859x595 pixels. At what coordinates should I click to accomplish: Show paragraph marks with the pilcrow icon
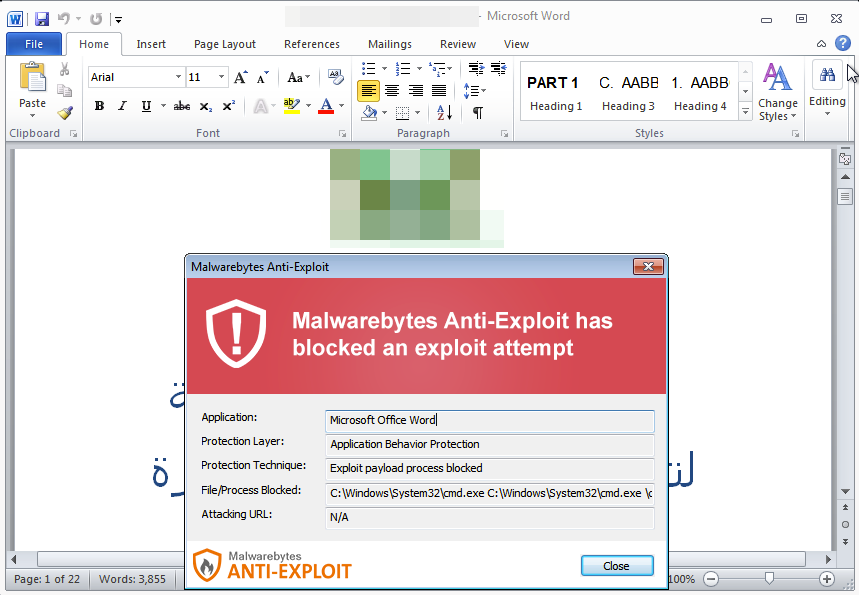[x=477, y=113]
